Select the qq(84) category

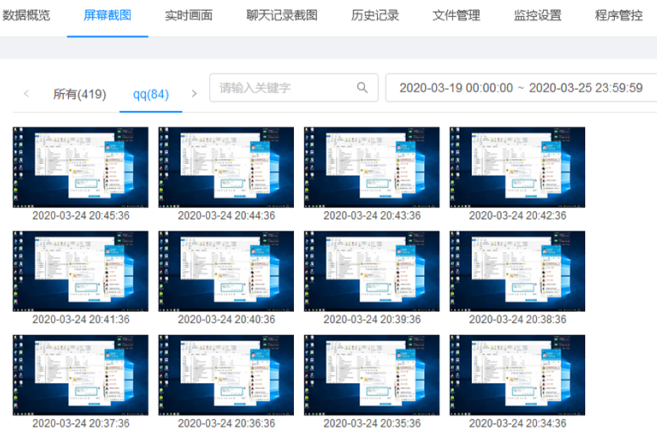[151, 94]
